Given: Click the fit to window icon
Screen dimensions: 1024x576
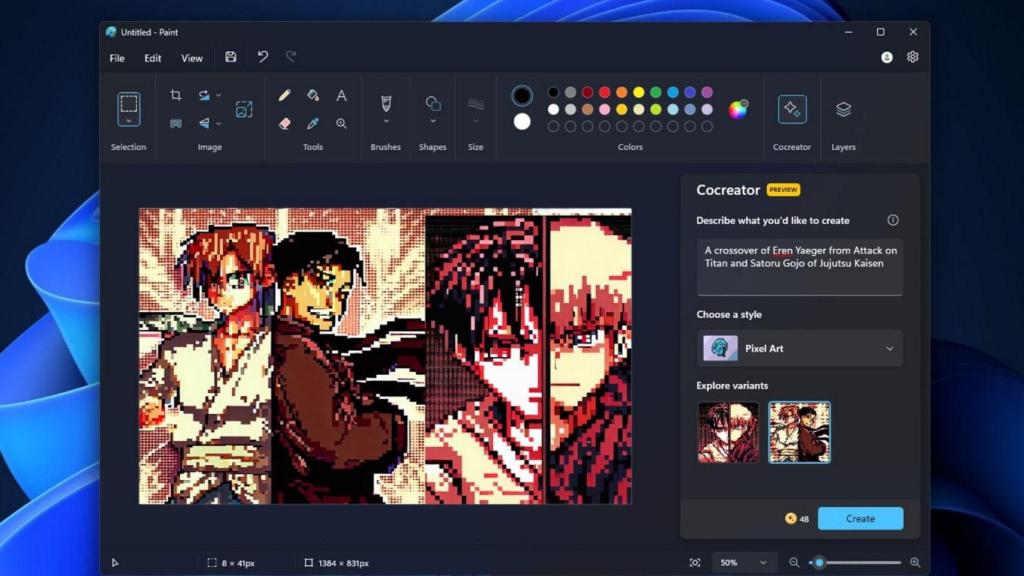Looking at the screenshot, I should [695, 562].
